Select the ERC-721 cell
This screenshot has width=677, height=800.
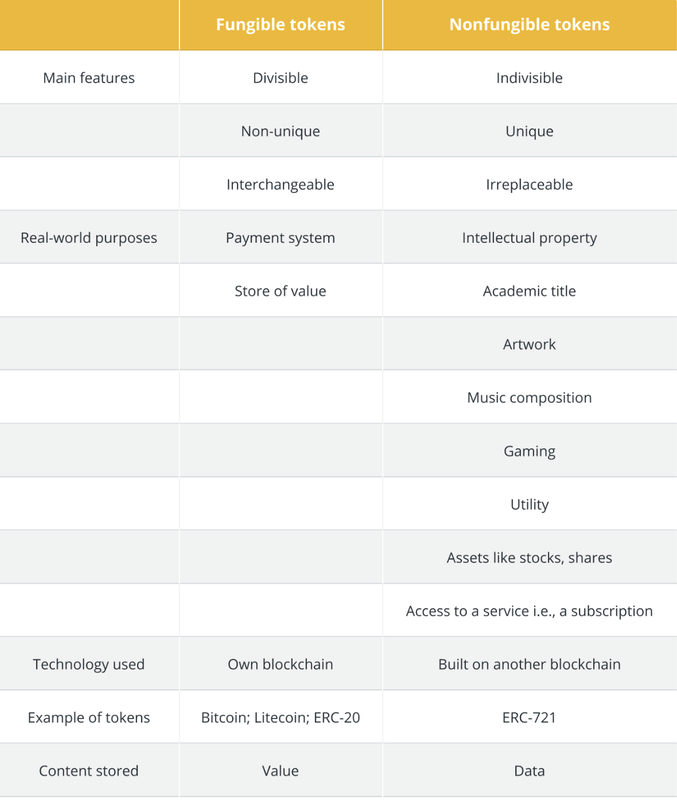click(529, 717)
